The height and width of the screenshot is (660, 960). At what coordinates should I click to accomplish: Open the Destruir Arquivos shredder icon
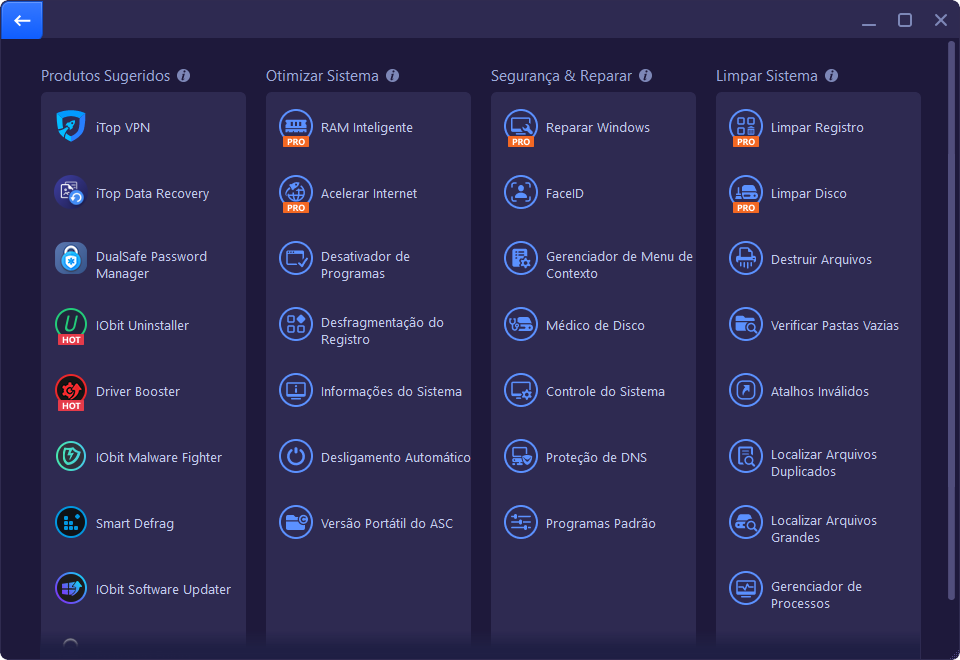tap(746, 258)
